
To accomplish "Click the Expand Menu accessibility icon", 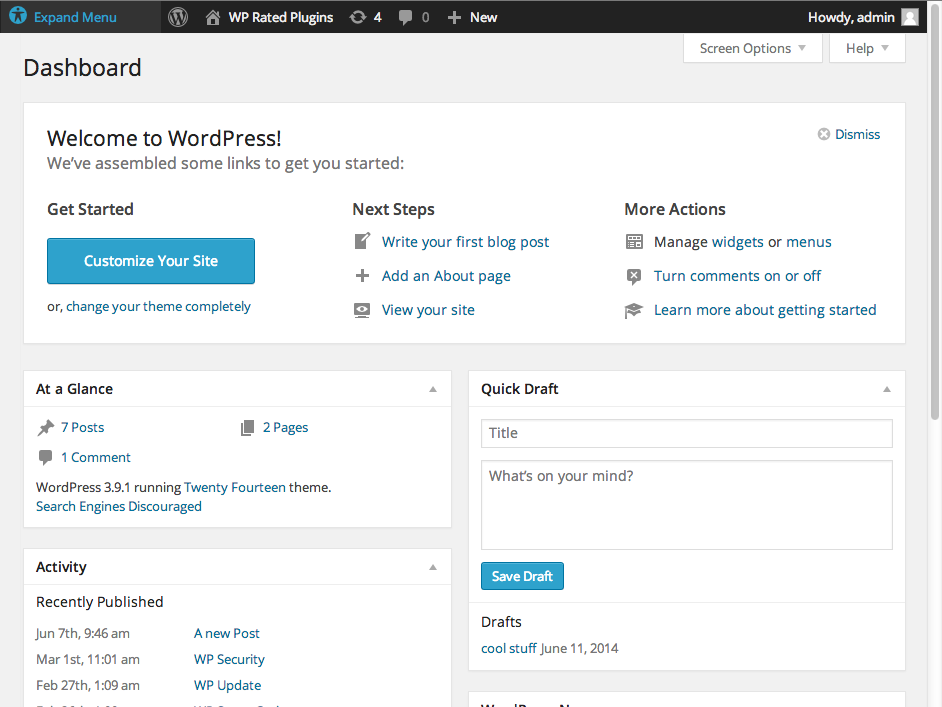I will click(18, 16).
